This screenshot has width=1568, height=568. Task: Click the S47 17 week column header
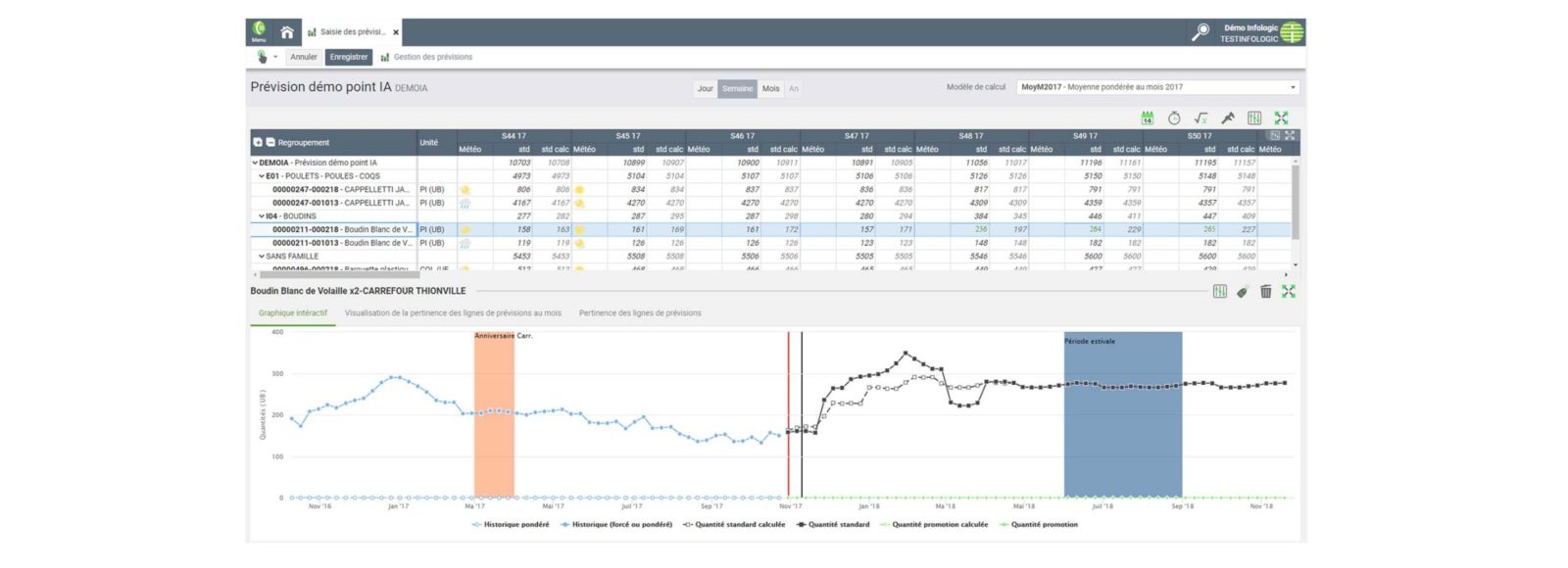[857, 136]
